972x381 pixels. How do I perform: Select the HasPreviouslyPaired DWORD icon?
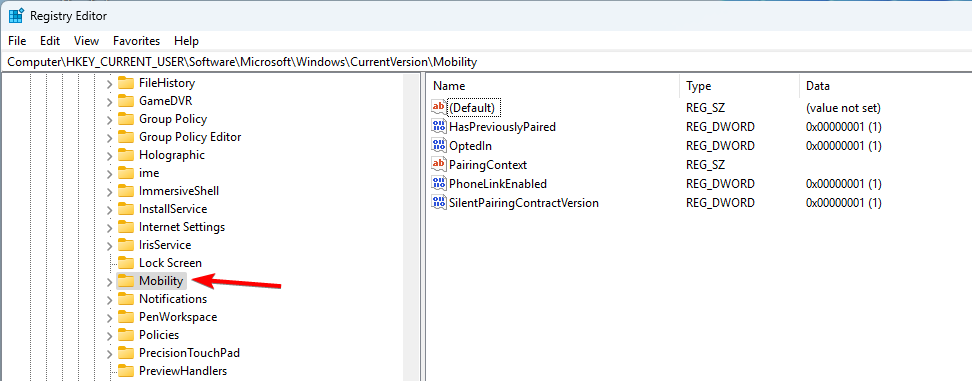[439, 126]
